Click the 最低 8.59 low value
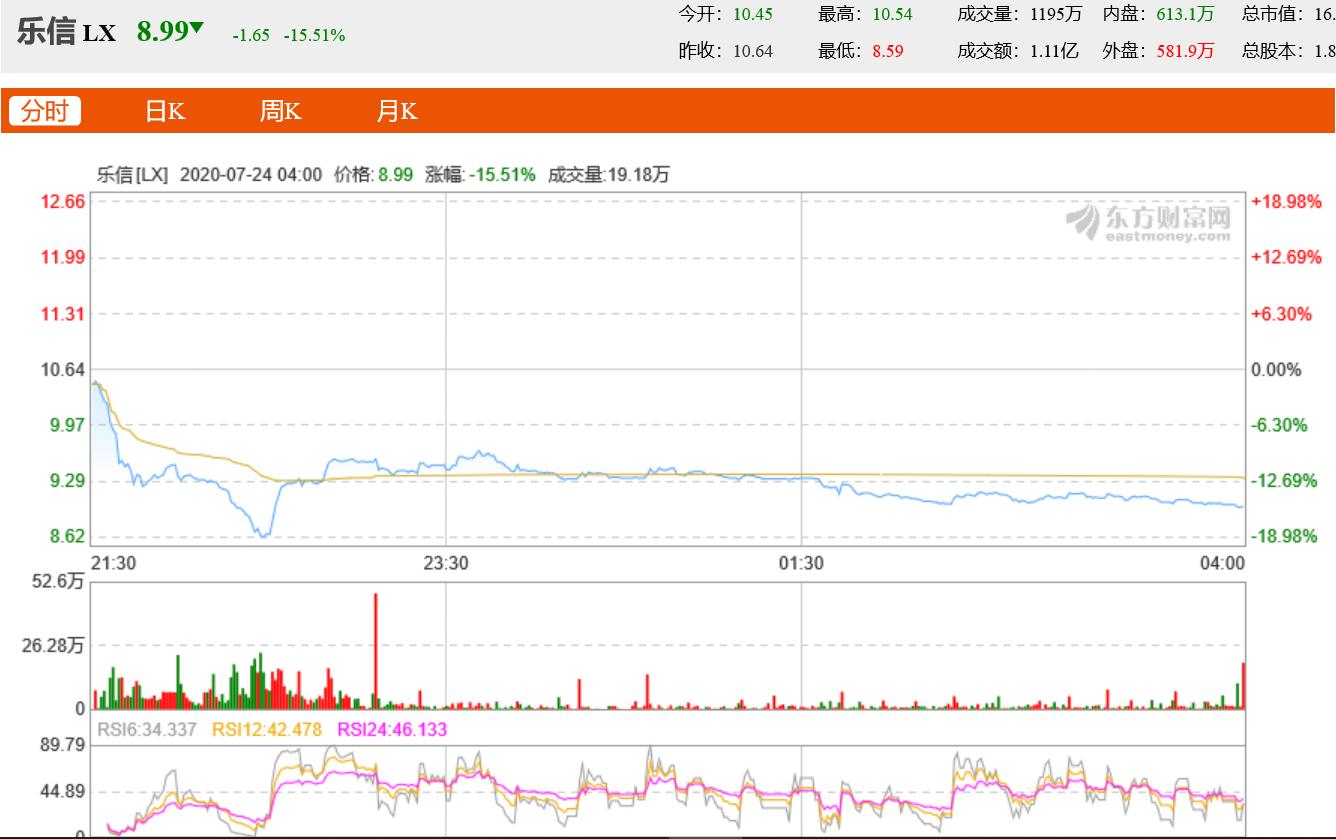Viewport: 1336px width, 839px height. pyautogui.click(x=861, y=51)
